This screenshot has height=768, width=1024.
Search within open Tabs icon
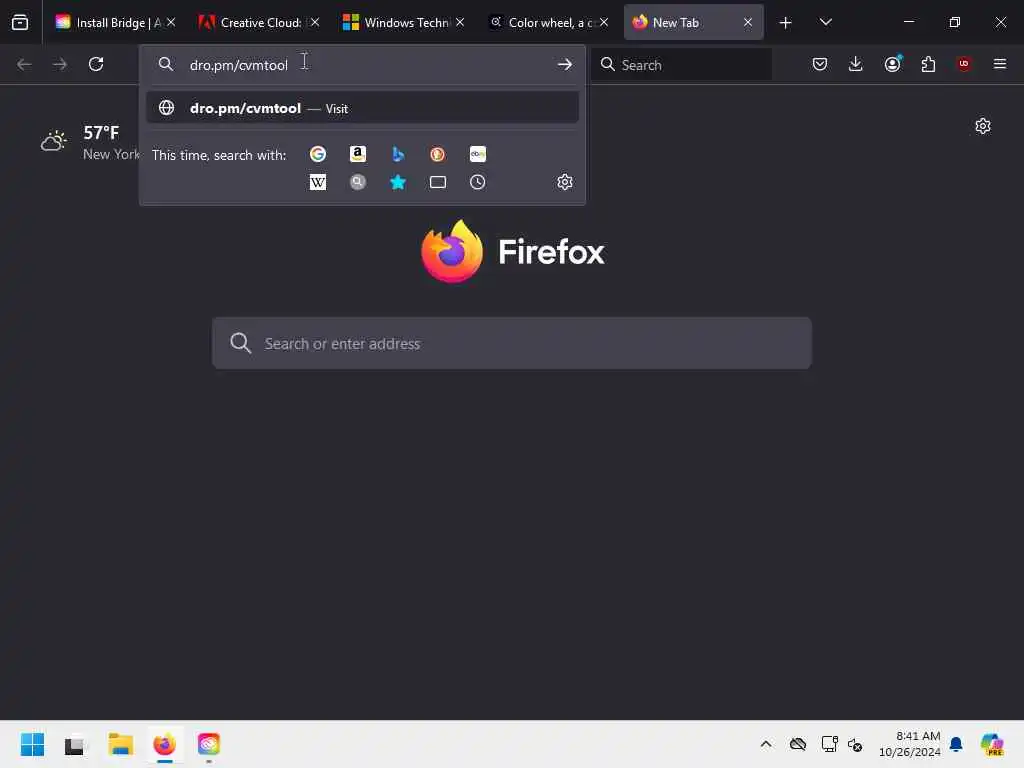coord(438,182)
